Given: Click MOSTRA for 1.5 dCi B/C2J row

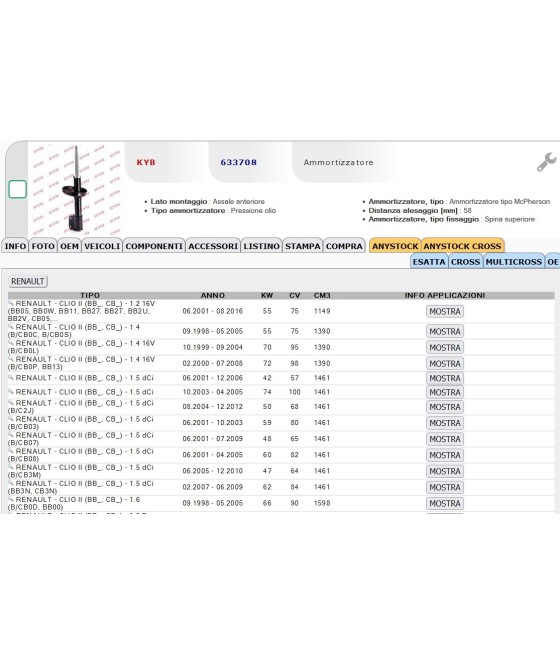Looking at the screenshot, I should coord(445,407).
